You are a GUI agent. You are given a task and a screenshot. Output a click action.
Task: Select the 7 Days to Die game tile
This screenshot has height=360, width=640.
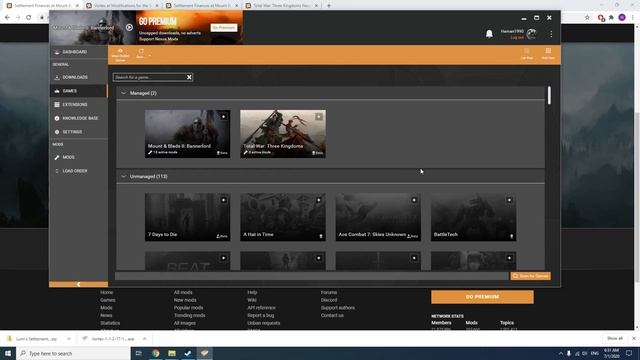187,217
